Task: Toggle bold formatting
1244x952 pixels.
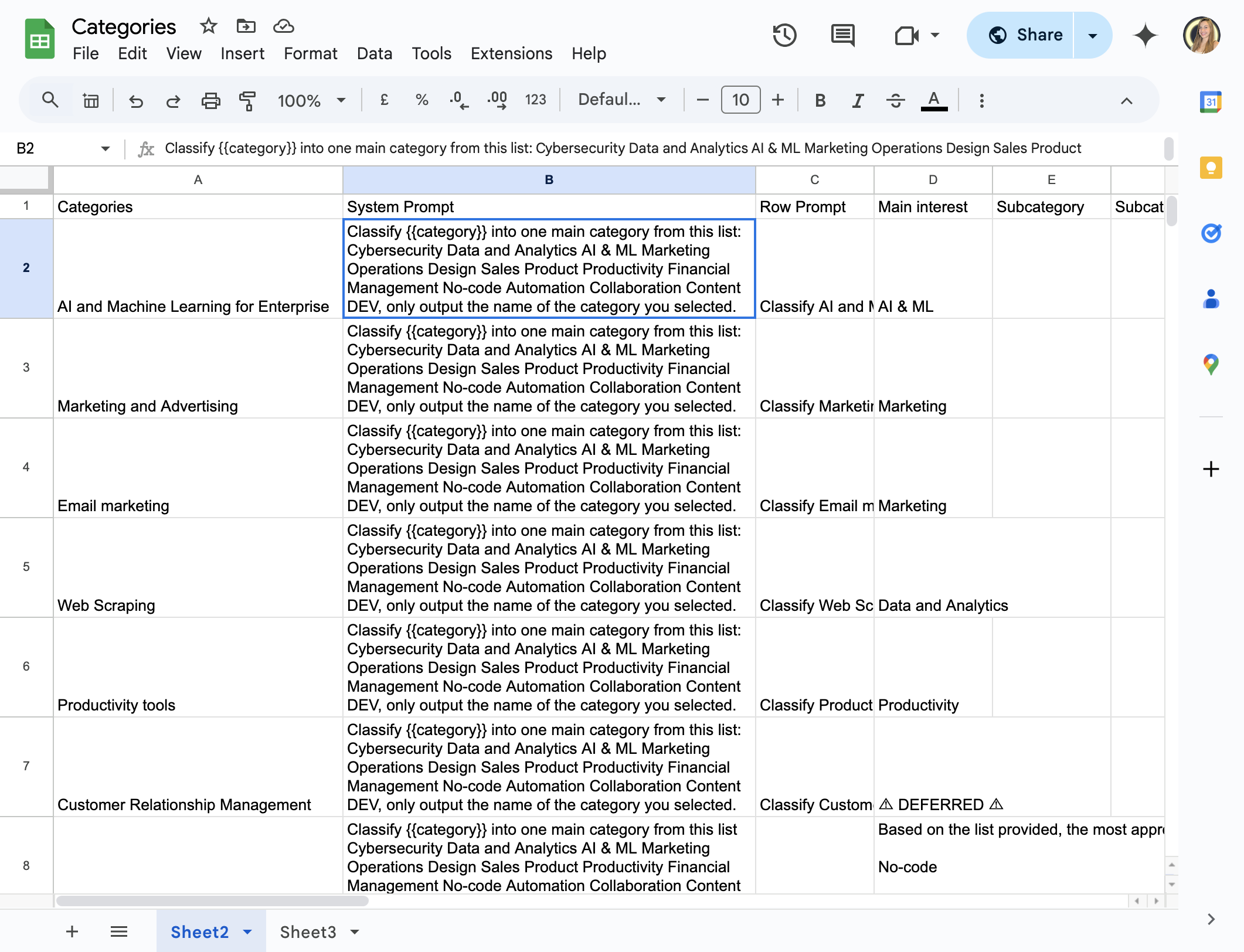Action: click(820, 100)
